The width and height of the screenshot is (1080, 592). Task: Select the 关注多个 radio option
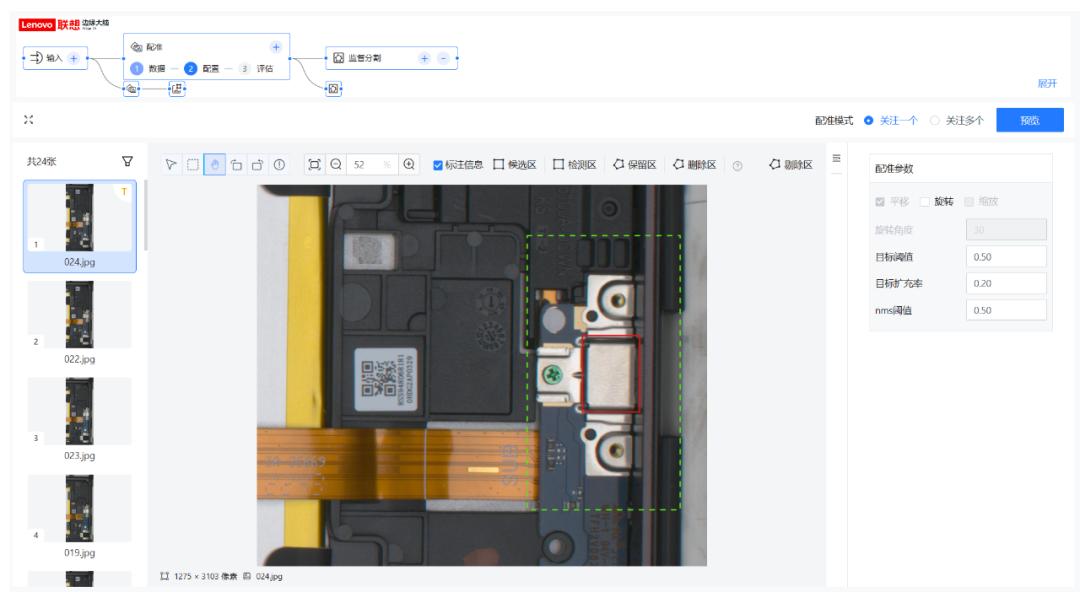pyautogui.click(x=935, y=121)
